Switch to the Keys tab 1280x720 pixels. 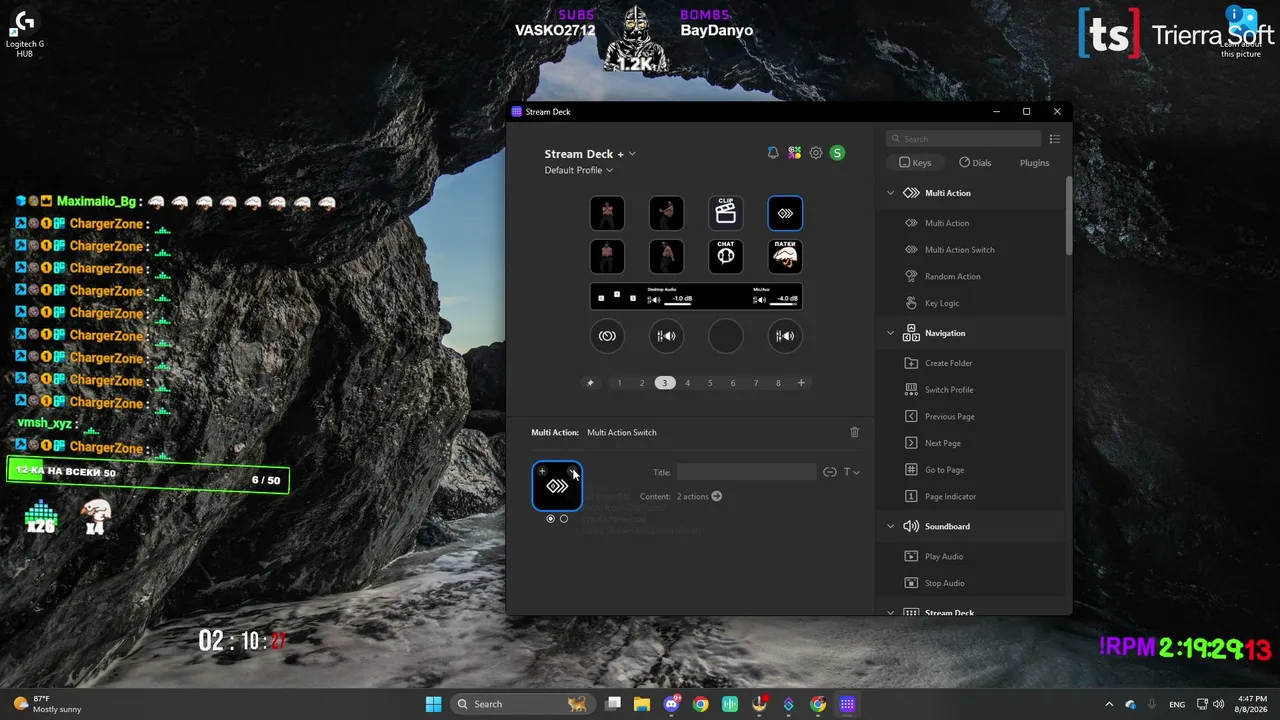click(x=915, y=163)
